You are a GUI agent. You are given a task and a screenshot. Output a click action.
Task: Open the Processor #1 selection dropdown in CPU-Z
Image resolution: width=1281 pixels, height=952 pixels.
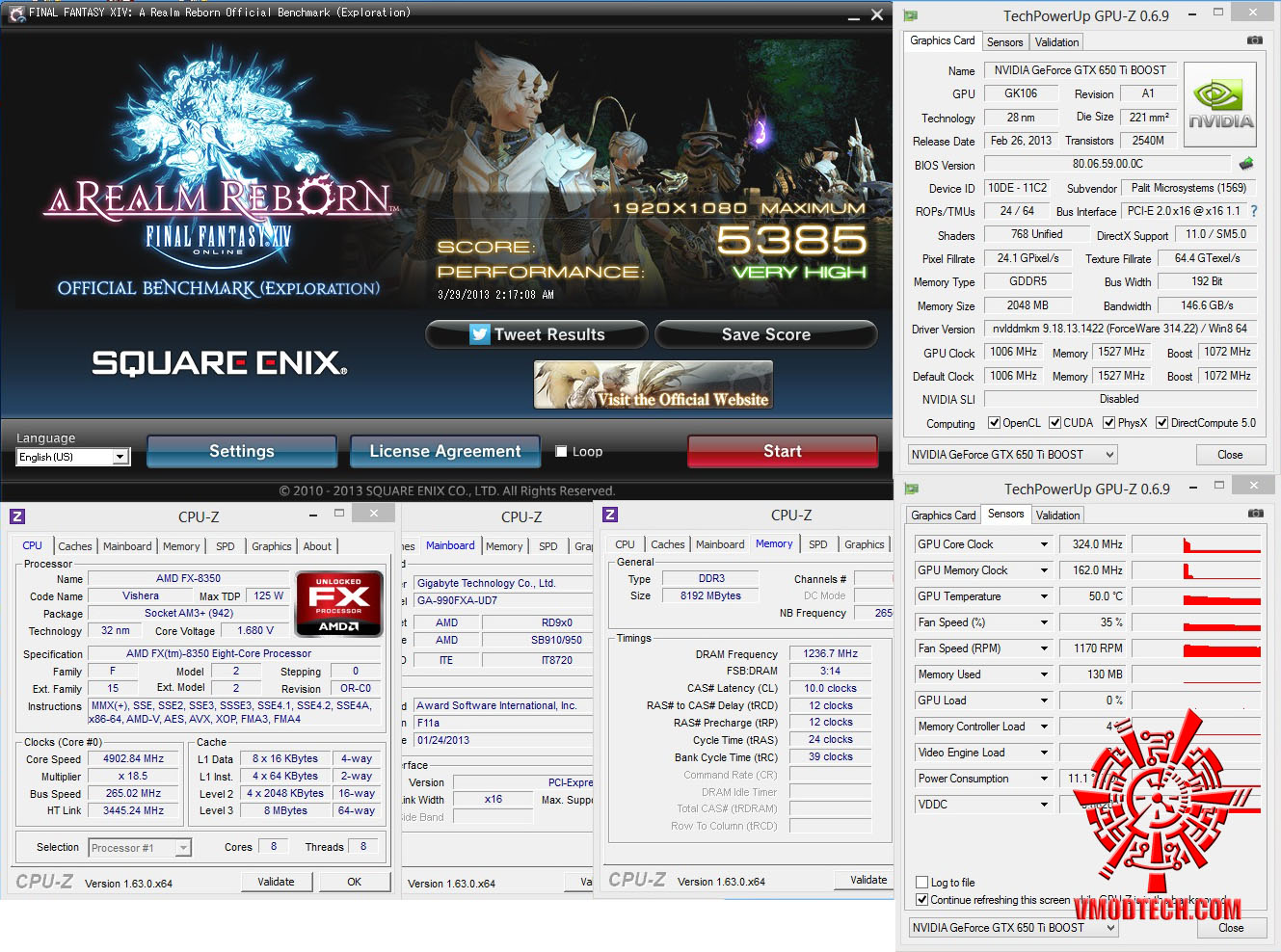(x=140, y=848)
